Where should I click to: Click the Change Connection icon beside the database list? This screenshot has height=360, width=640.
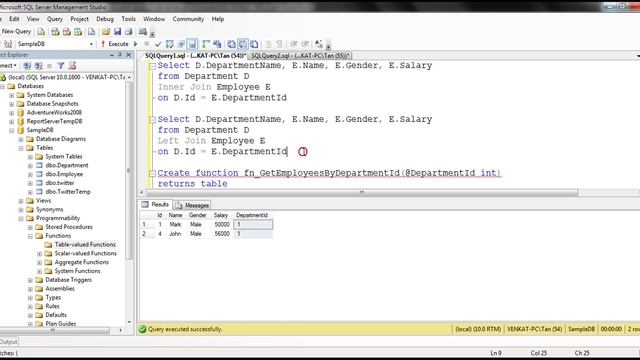(8, 44)
